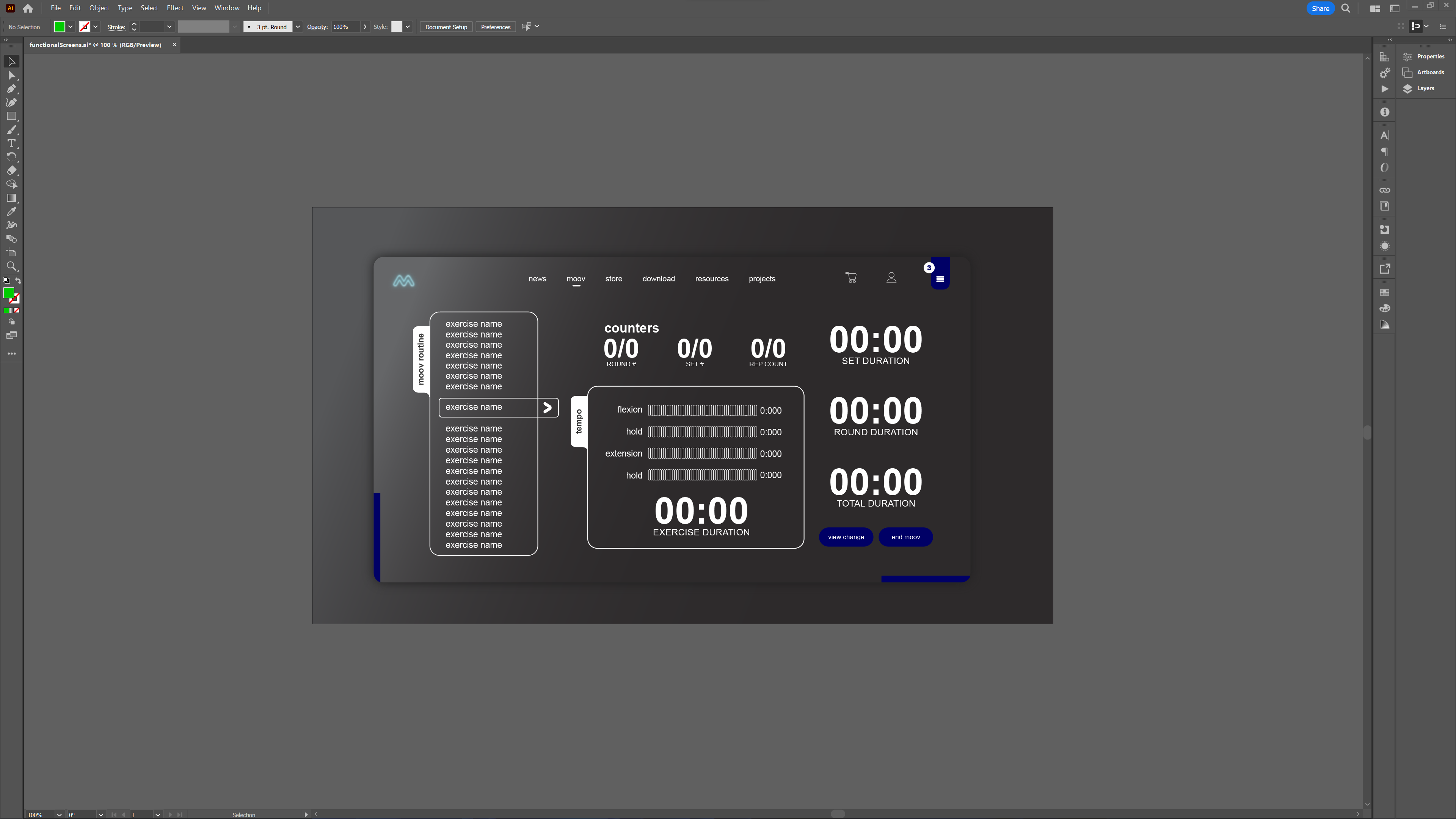This screenshot has height=819, width=1456.
Task: Click the Illustrator Home icon
Action: (28, 8)
